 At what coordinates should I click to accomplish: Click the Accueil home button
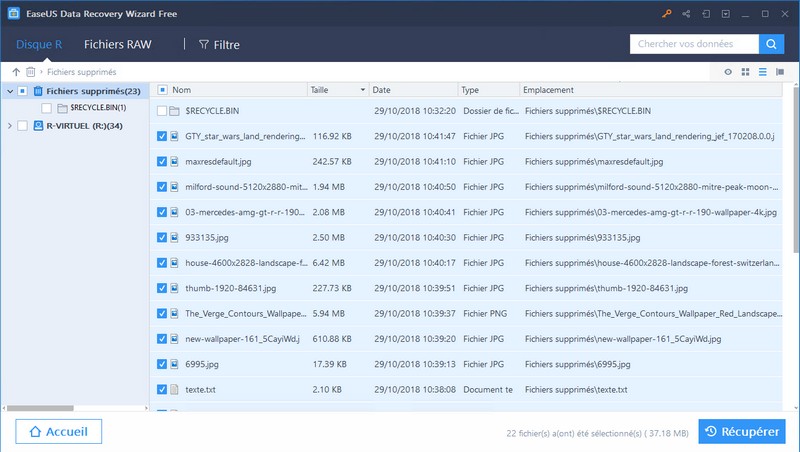(59, 431)
